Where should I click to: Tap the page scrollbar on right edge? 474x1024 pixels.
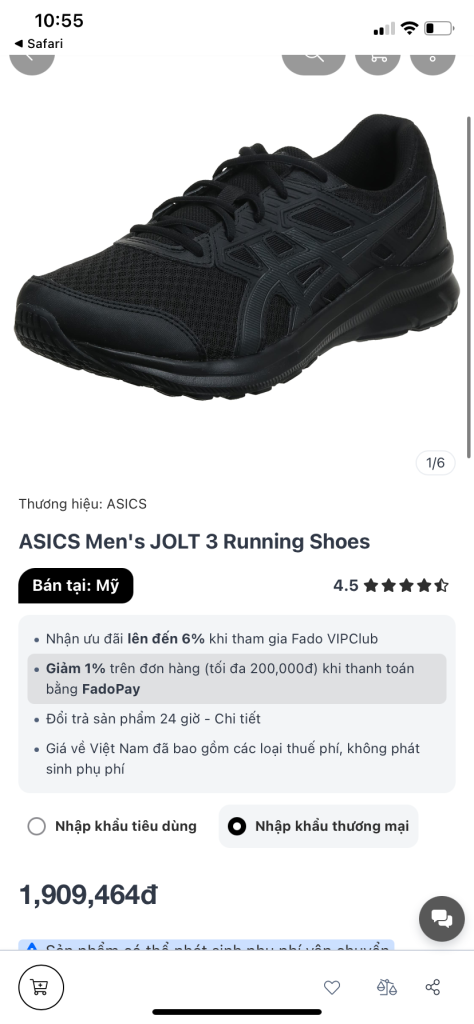click(x=469, y=287)
